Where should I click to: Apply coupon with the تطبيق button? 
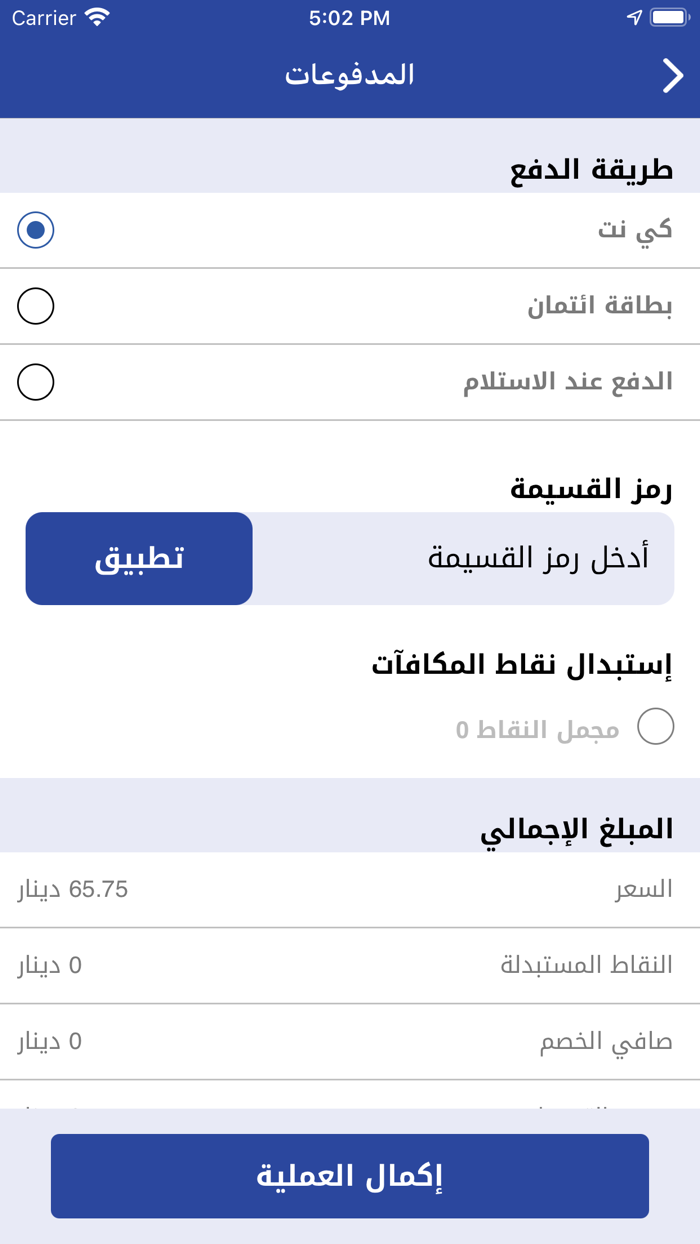click(x=139, y=558)
